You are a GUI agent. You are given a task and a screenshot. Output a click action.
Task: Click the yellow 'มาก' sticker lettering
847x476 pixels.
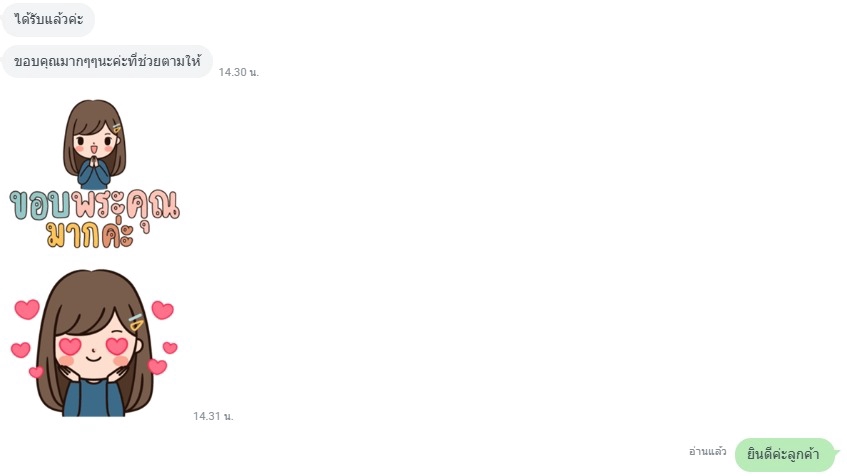tap(73, 235)
